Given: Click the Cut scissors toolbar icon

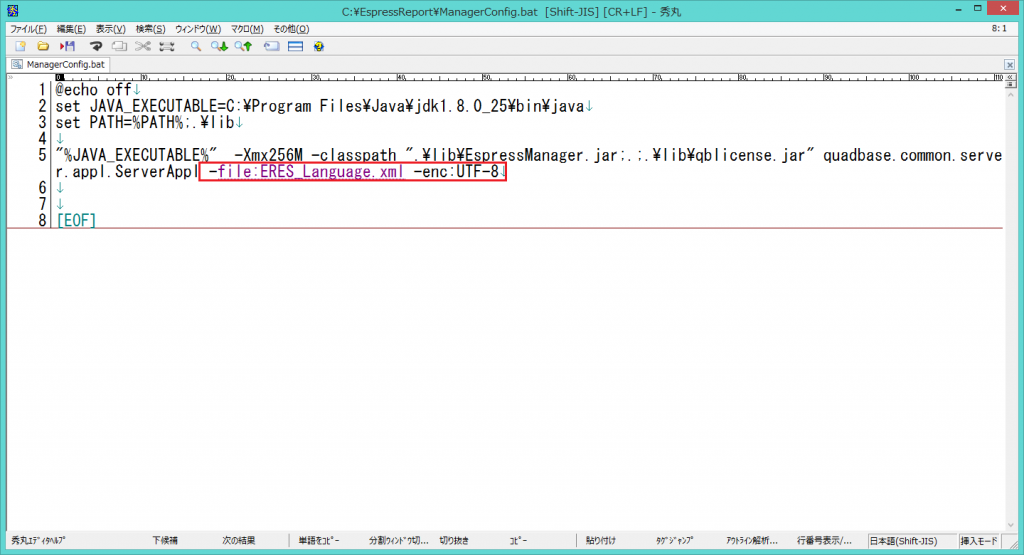Looking at the screenshot, I should coord(143,46).
